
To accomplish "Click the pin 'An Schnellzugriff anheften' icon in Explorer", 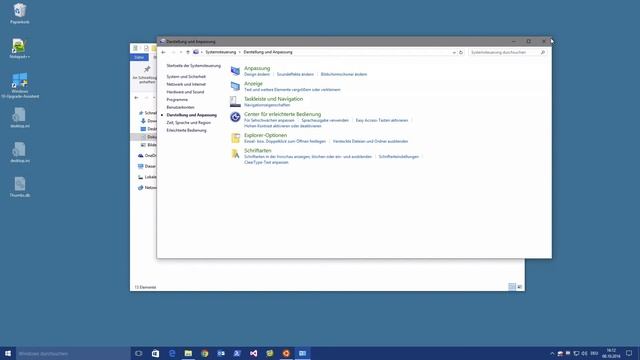I will [147, 69].
